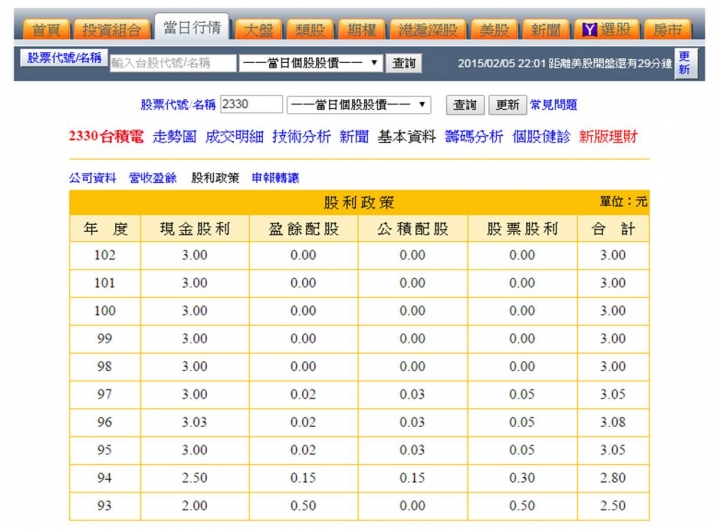Switch to the 港滬深股 tab
The height and width of the screenshot is (530, 720).
[x=428, y=30]
